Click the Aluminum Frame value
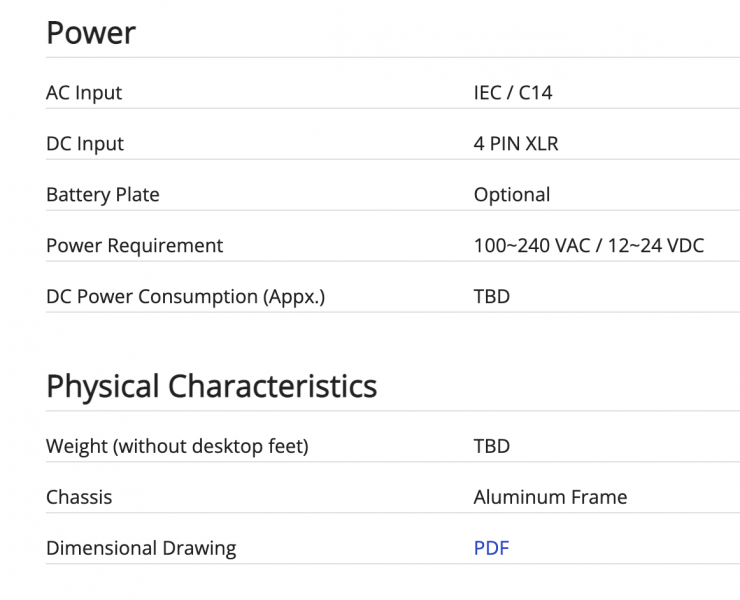740x600 pixels. pyautogui.click(x=550, y=497)
